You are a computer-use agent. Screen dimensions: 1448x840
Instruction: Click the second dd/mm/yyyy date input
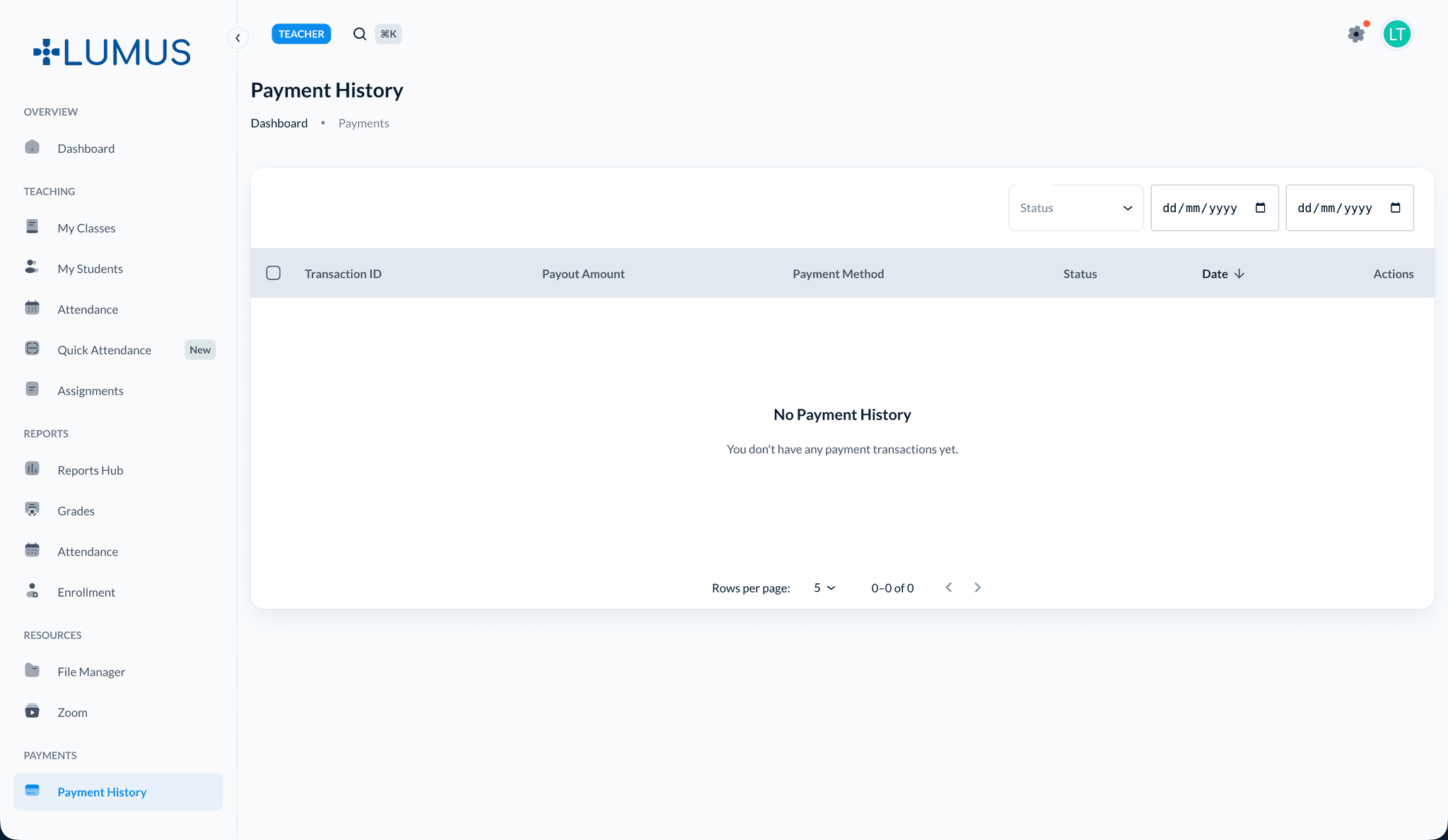pyautogui.click(x=1350, y=208)
